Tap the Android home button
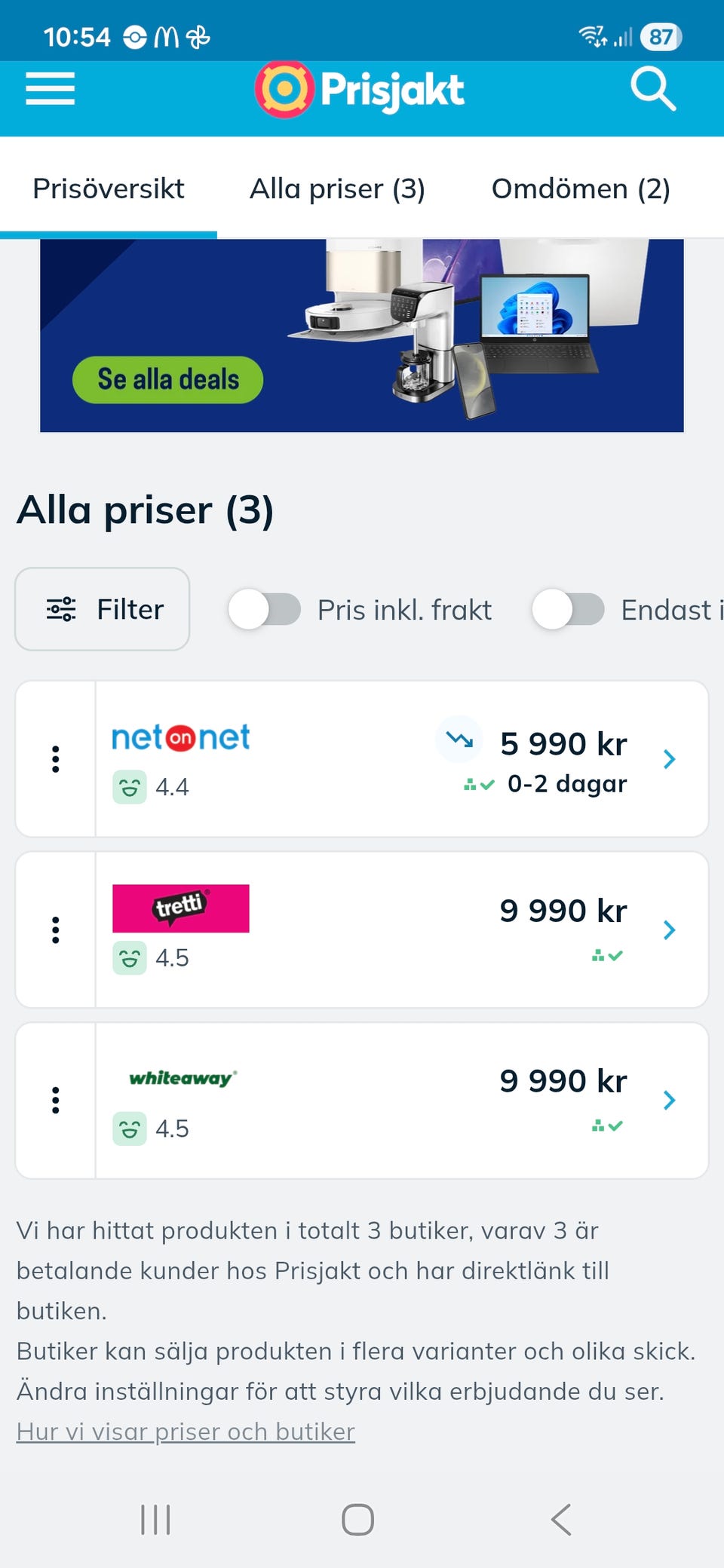Screen dimensions: 724x1568 [x=357, y=1520]
